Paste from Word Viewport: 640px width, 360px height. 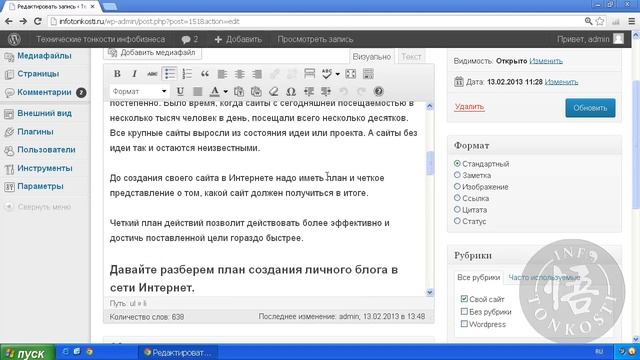coord(256,91)
